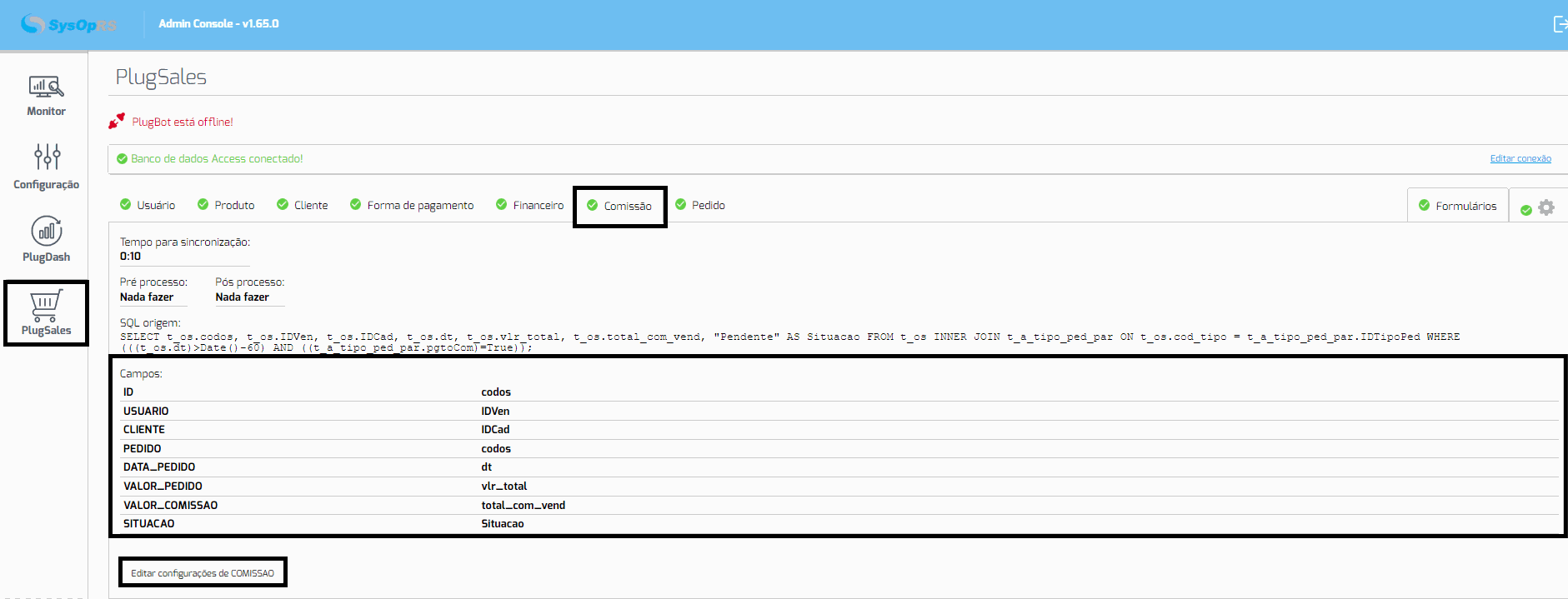The width and height of the screenshot is (1568, 599).
Task: Click the Situacao mapped value
Action: [x=502, y=524]
